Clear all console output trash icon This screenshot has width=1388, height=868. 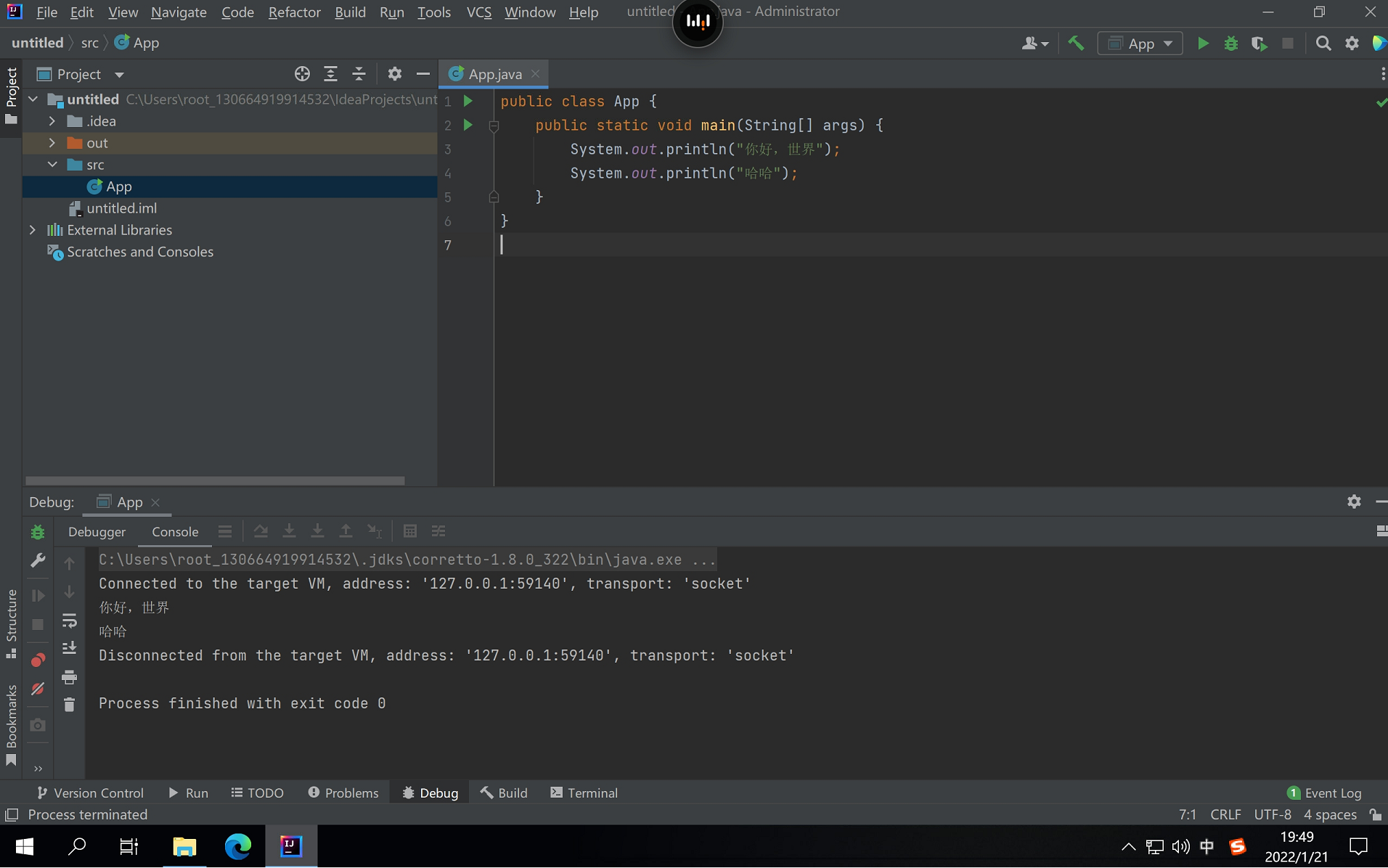[69, 705]
